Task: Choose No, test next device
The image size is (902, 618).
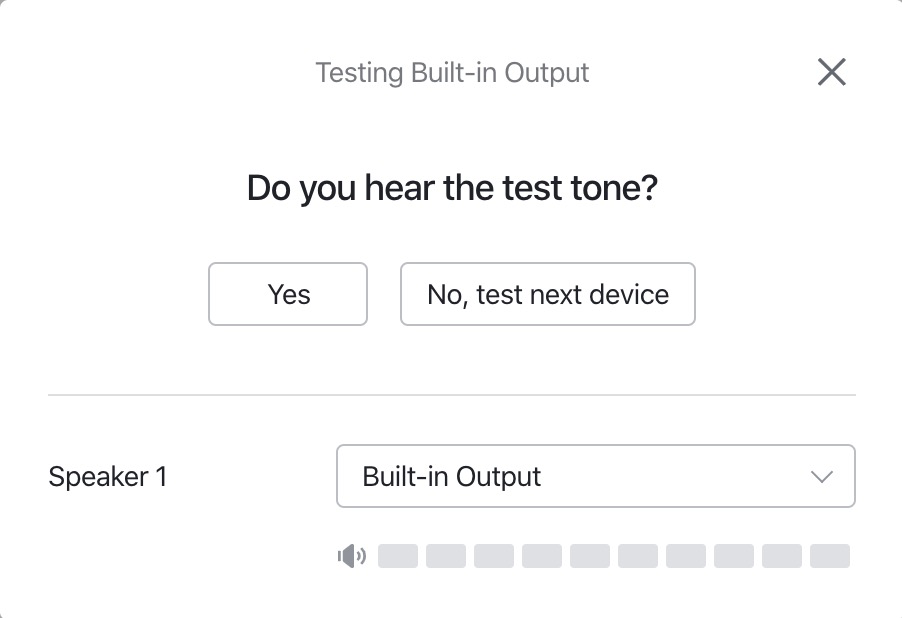Action: (x=547, y=294)
